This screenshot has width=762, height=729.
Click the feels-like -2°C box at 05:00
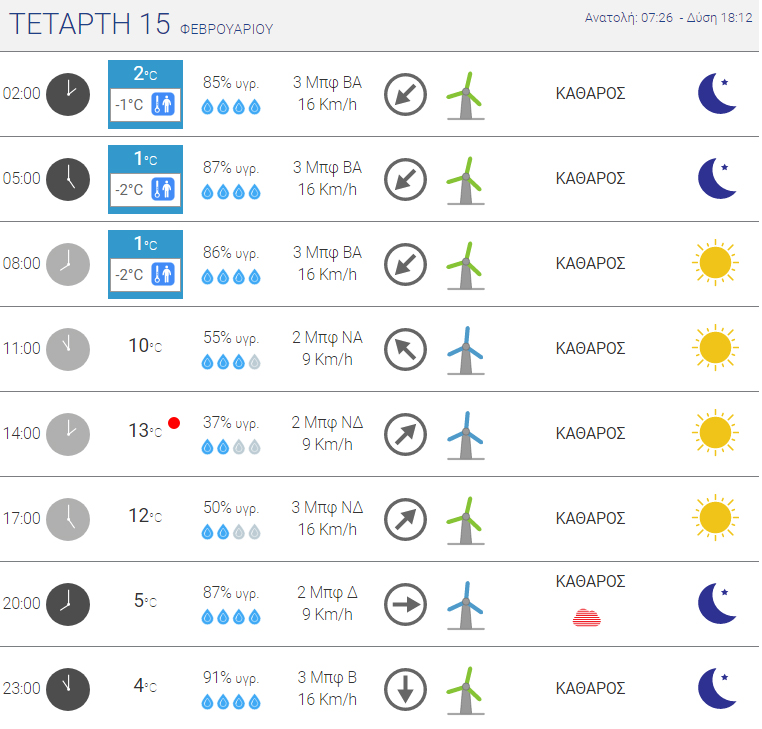(145, 189)
